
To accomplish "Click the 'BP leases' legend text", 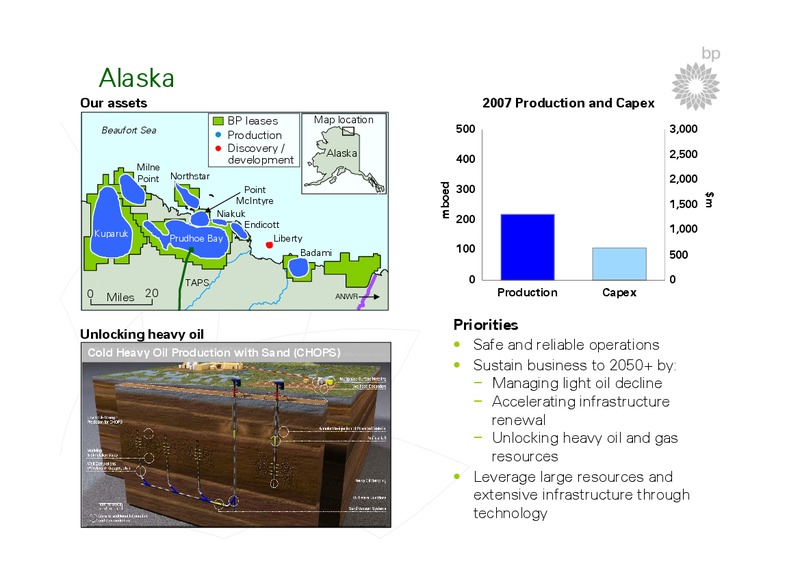I will [x=253, y=121].
